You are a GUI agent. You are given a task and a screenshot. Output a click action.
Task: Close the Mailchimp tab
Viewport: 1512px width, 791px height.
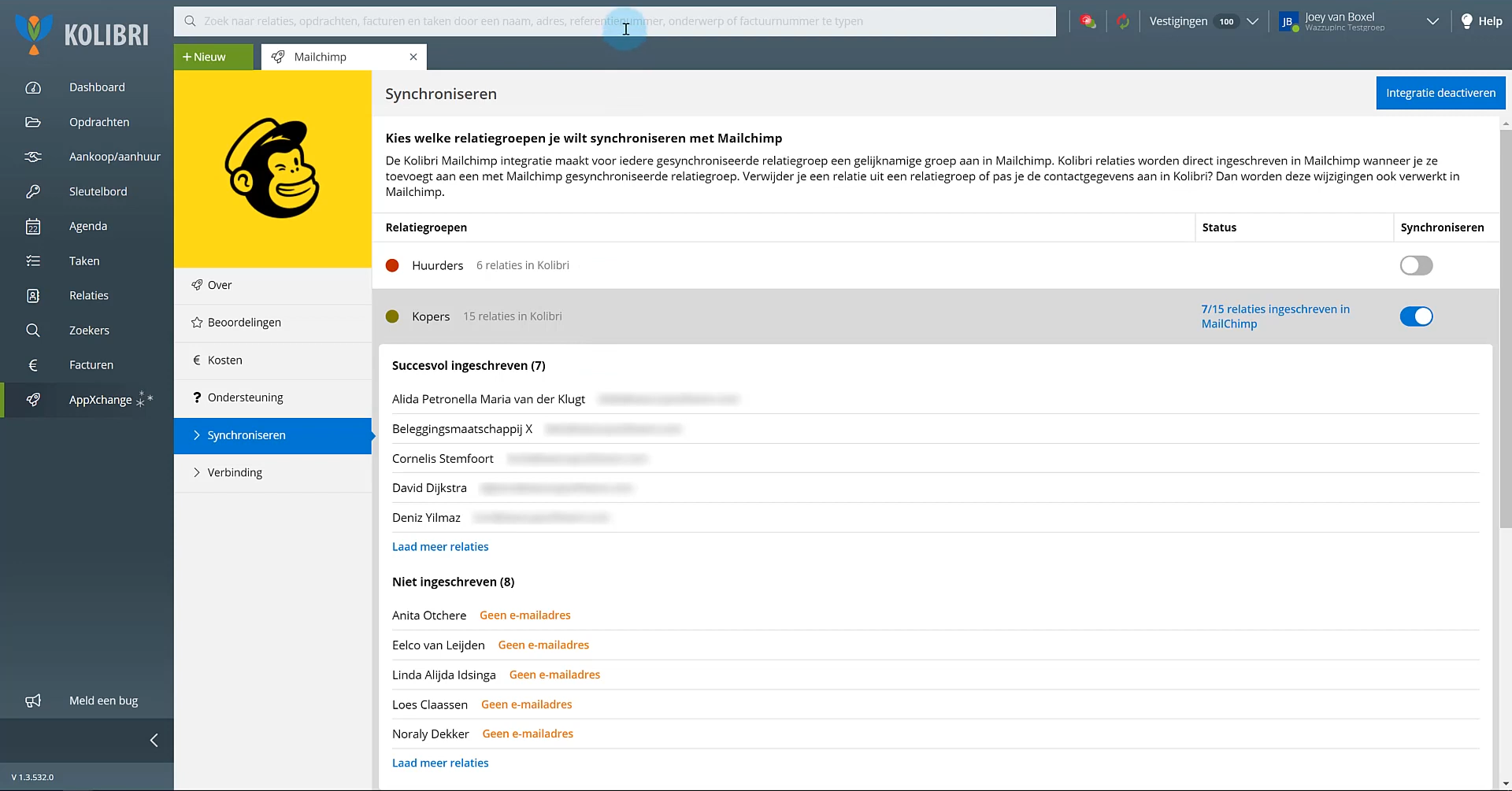click(x=413, y=57)
